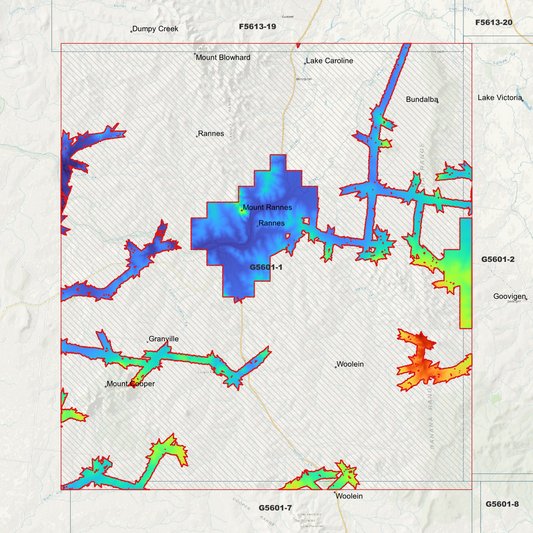The width and height of the screenshot is (533, 533).
Task: Click the Goovigen town label
Action: coord(510,296)
